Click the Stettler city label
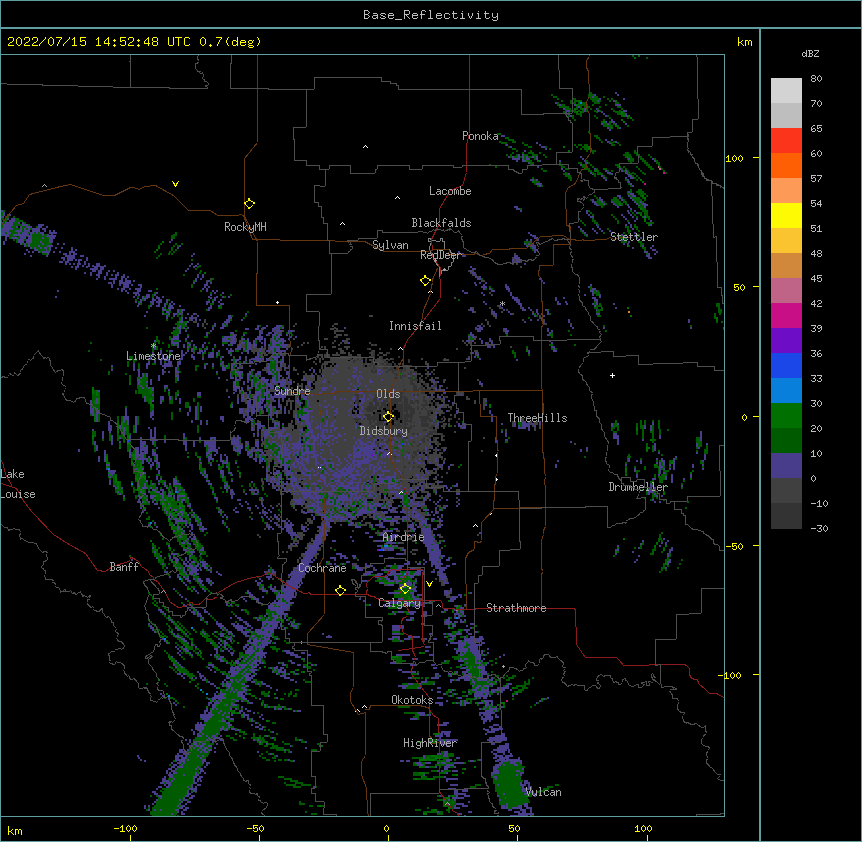 (x=634, y=237)
